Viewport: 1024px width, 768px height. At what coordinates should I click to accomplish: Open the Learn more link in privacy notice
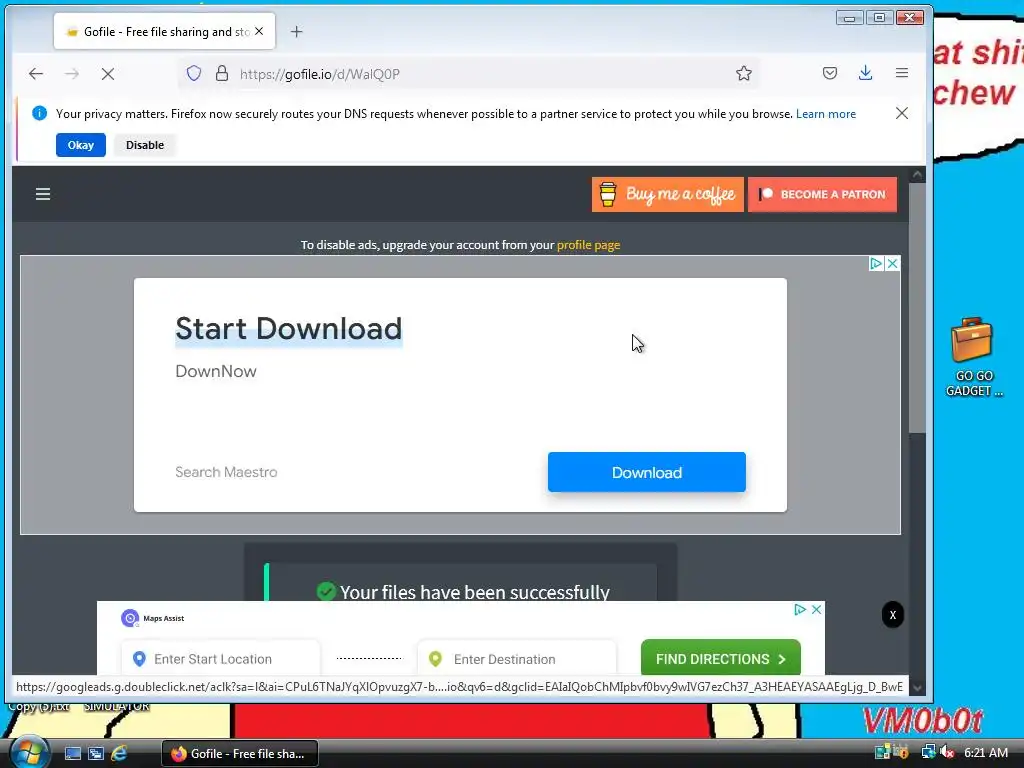[x=825, y=114]
